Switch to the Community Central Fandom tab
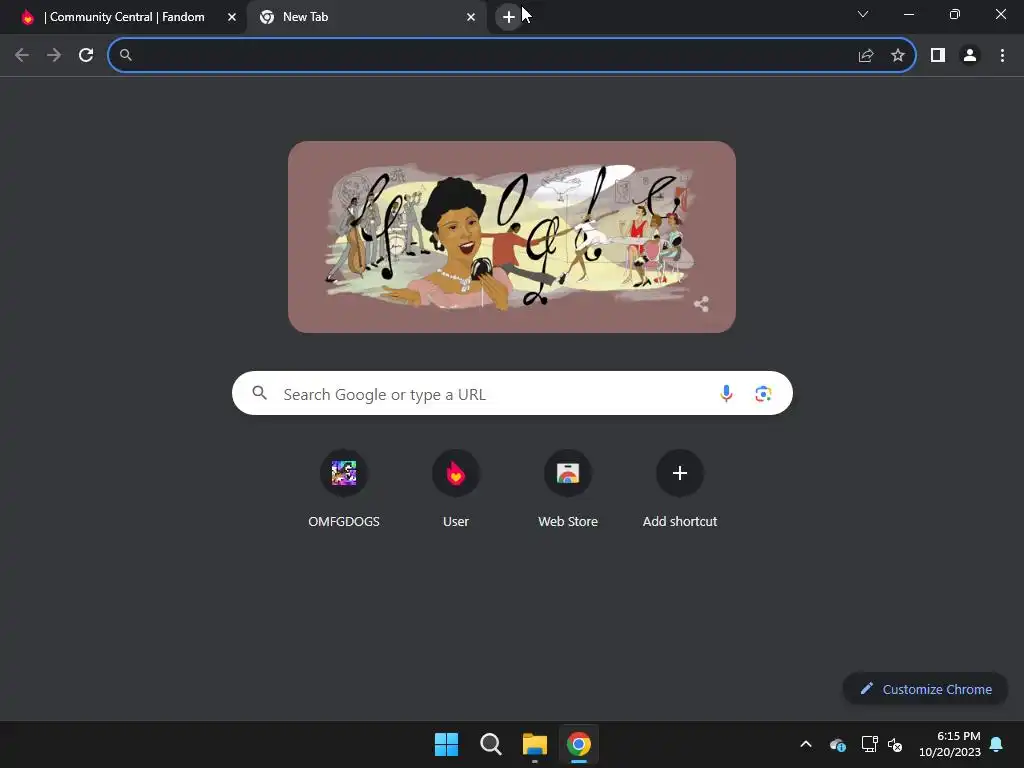This screenshot has width=1024, height=768. [x=124, y=17]
